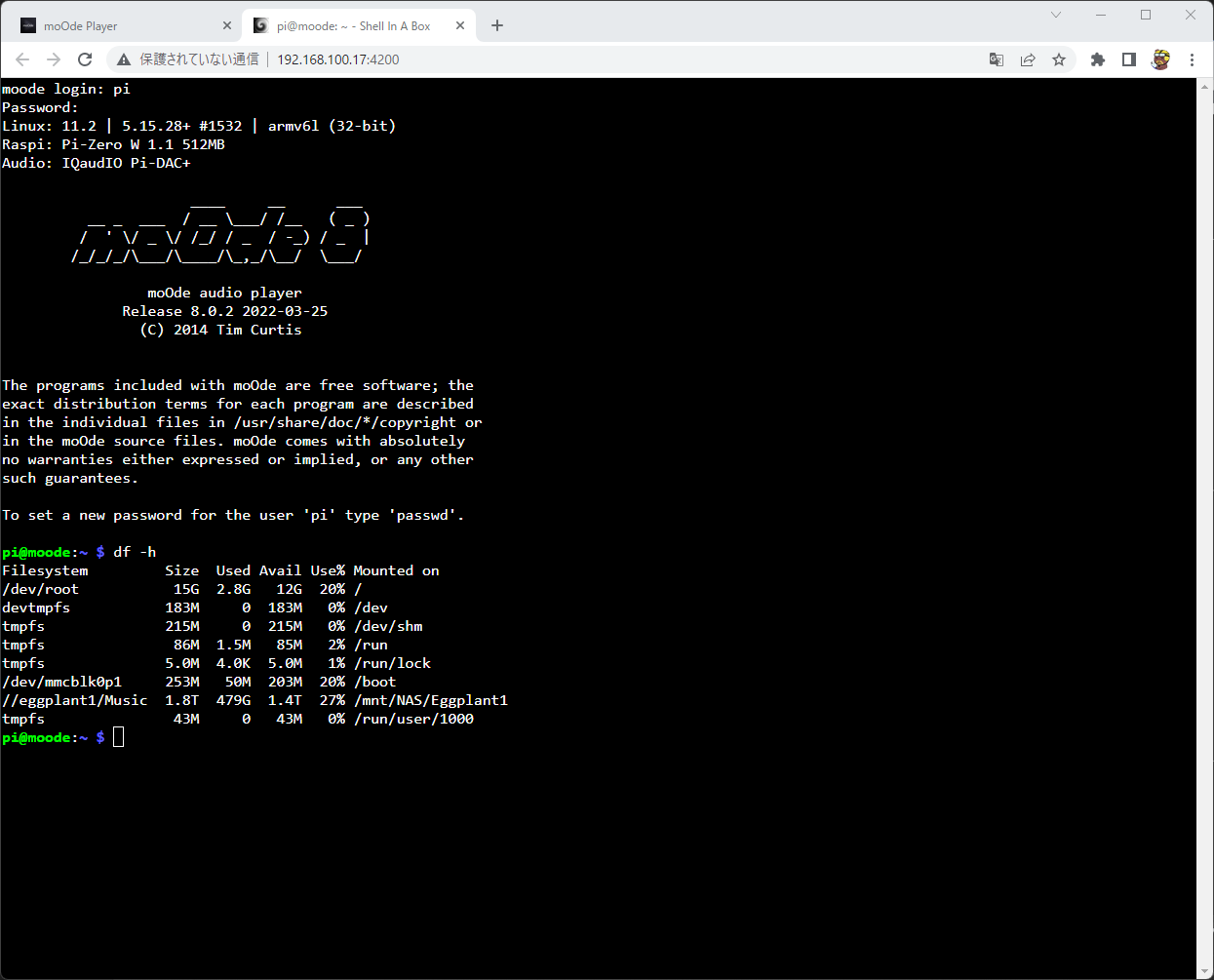Click the moOde Player tab favicon
The image size is (1214, 980).
pos(28,26)
